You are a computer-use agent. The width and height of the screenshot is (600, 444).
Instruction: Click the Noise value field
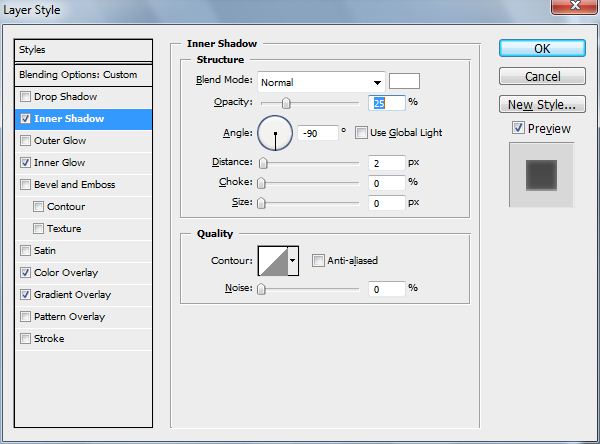386,289
